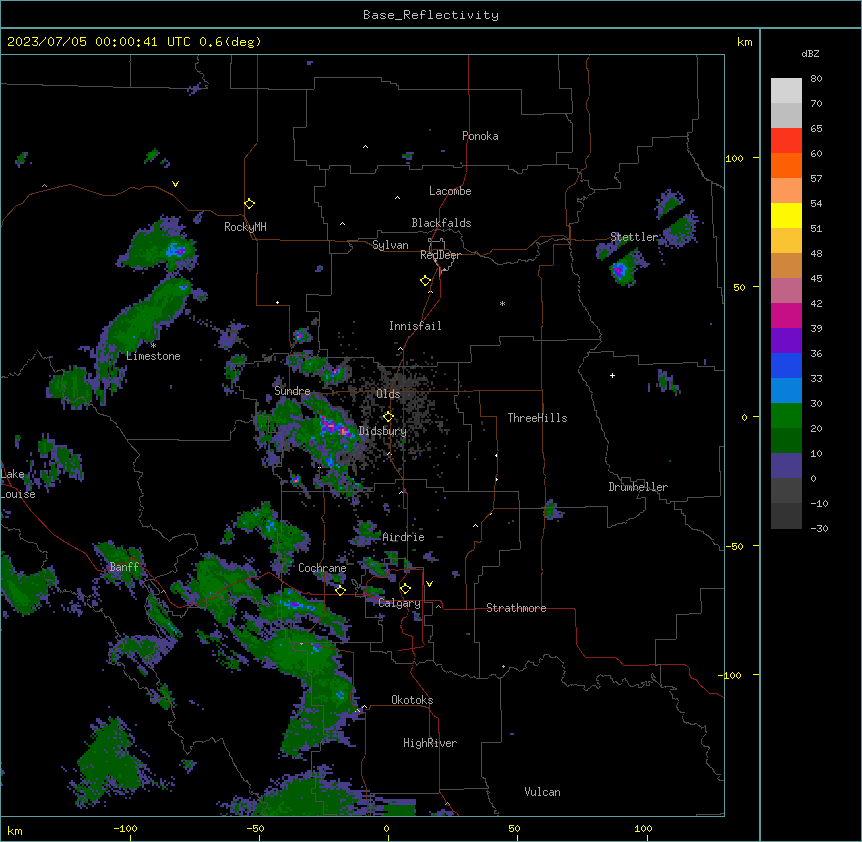Click the HighRiver label

click(430, 743)
